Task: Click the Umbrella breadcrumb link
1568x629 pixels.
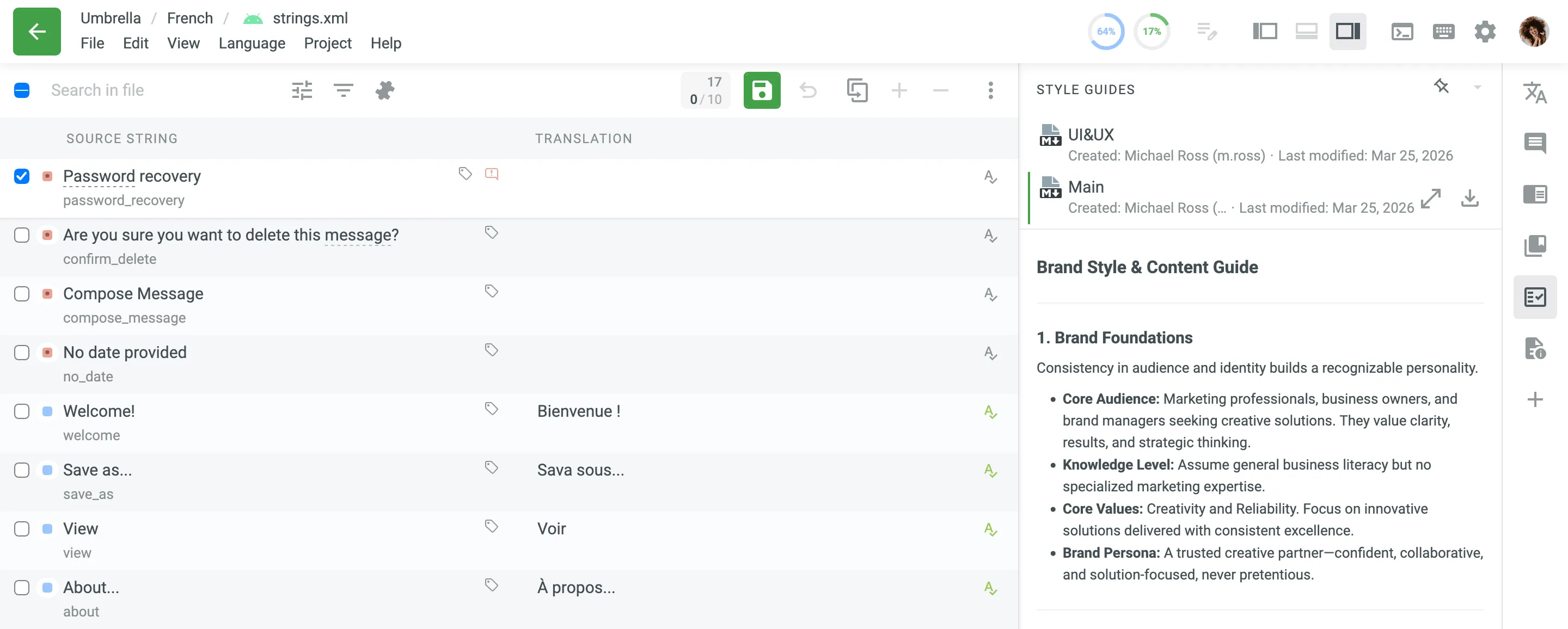Action: (110, 18)
